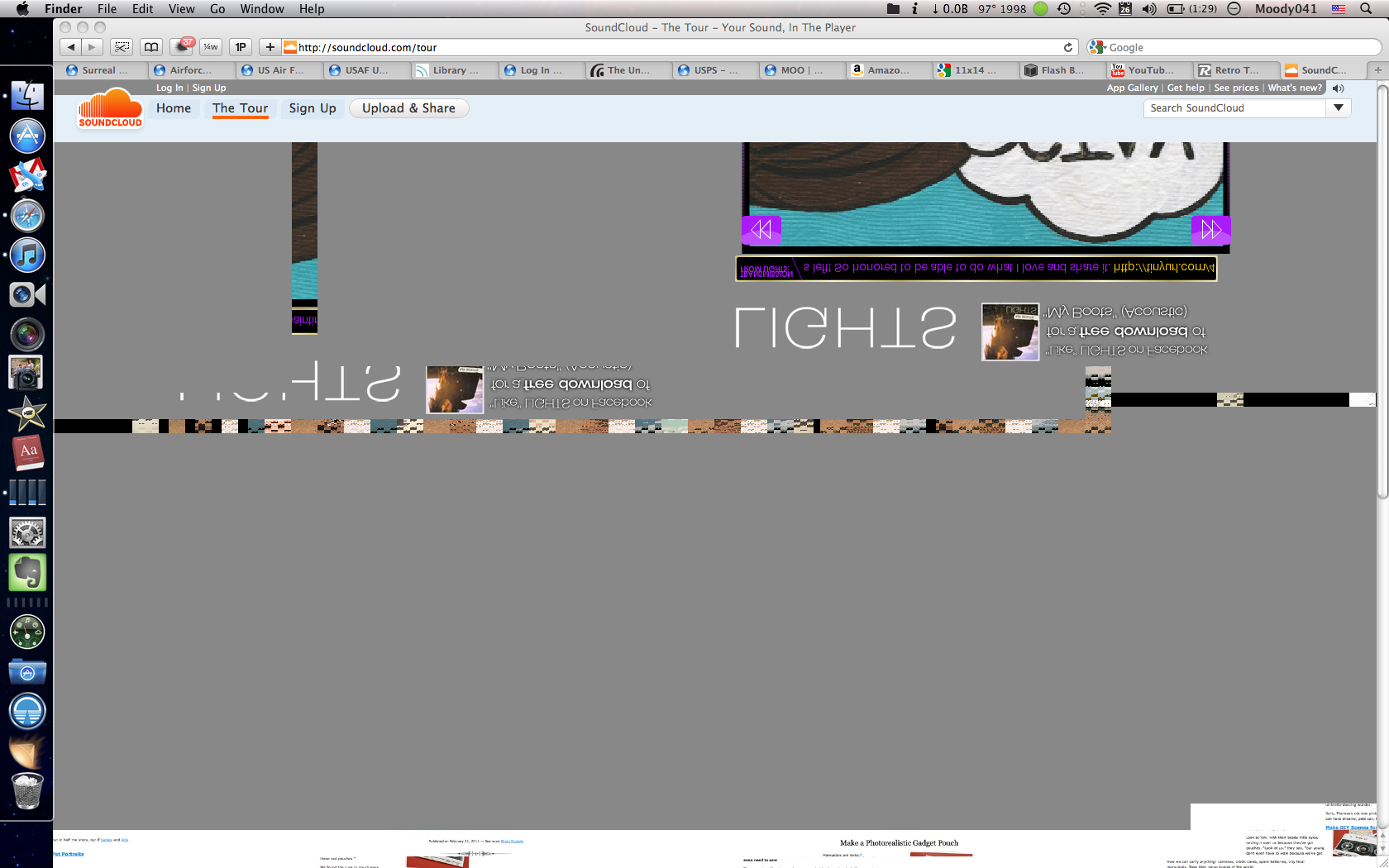This screenshot has width=1389, height=868.
Task: Expand the Search SoundCloud dropdown arrow
Action: pyautogui.click(x=1339, y=107)
